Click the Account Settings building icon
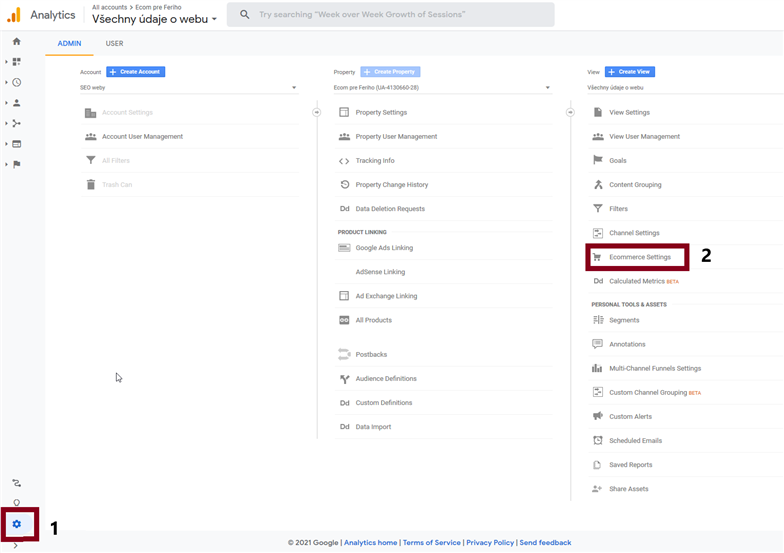The height and width of the screenshot is (553, 784). tap(90, 113)
